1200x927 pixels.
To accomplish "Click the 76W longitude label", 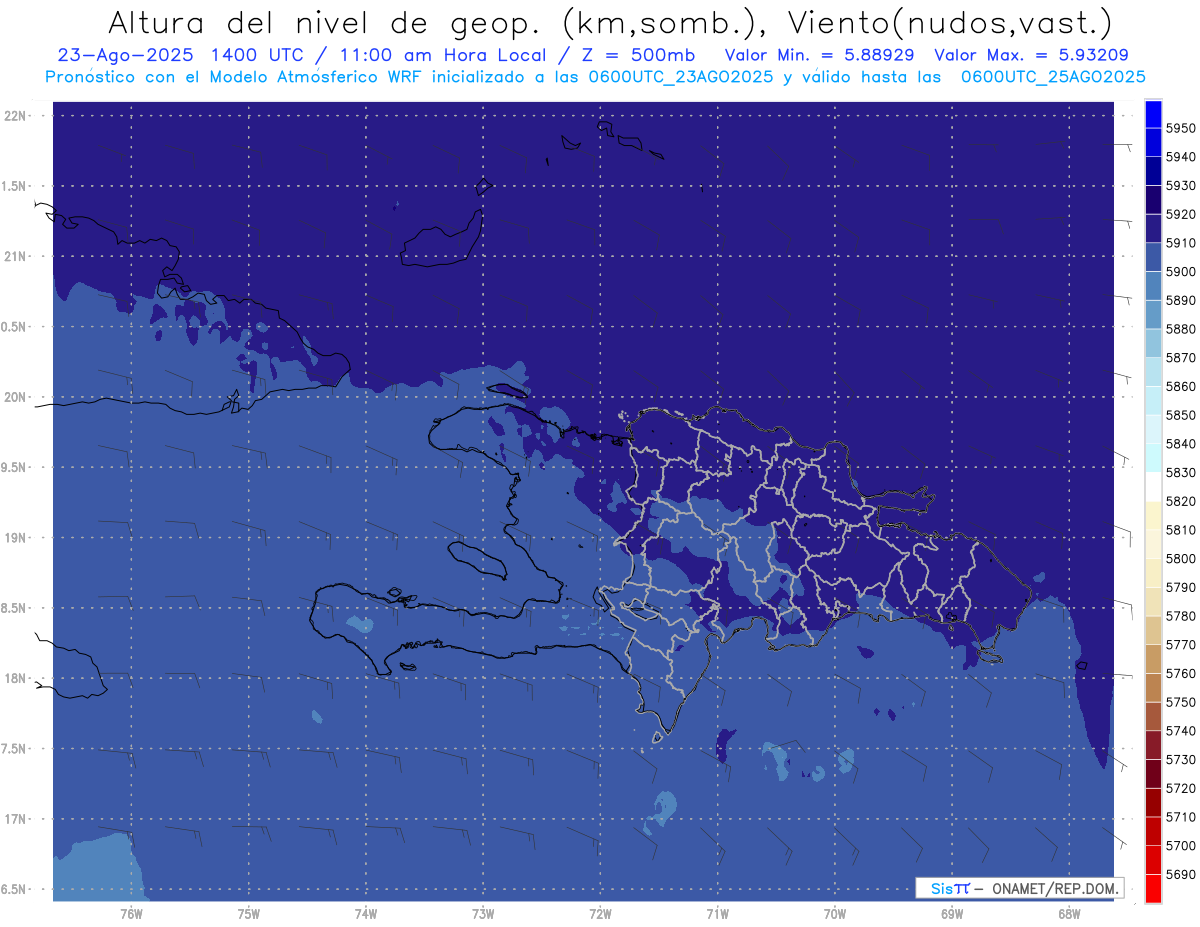I will click(x=131, y=914).
